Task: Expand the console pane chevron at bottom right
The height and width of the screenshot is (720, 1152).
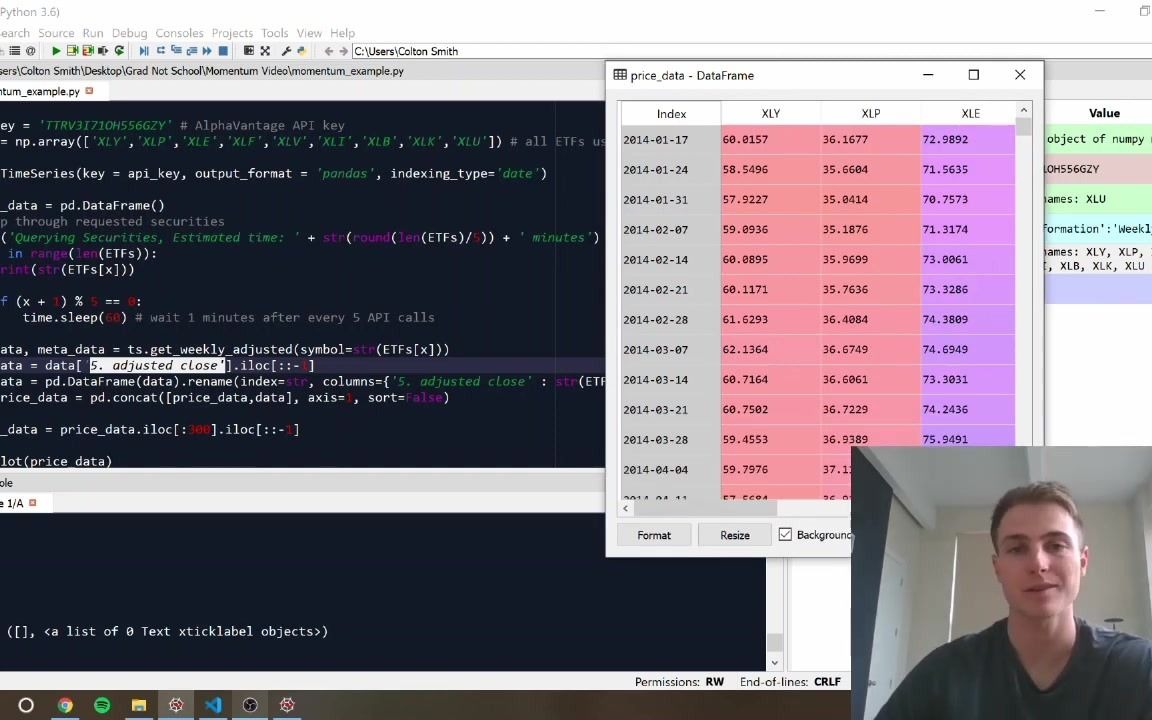Action: coord(774,662)
